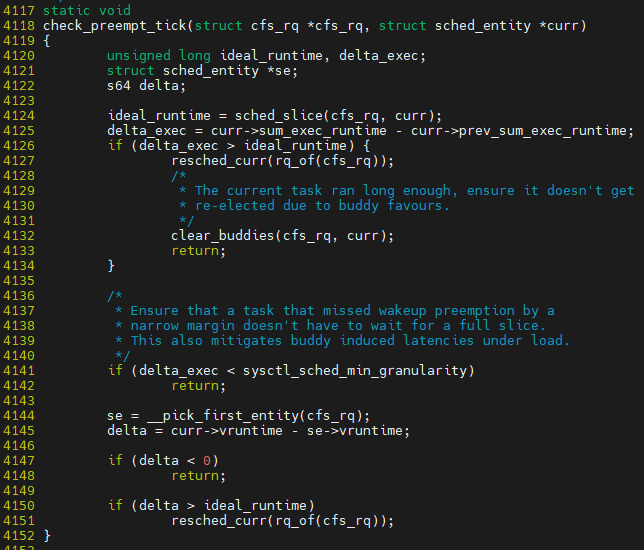Click line number 4117

pyautogui.click(x=19, y=11)
